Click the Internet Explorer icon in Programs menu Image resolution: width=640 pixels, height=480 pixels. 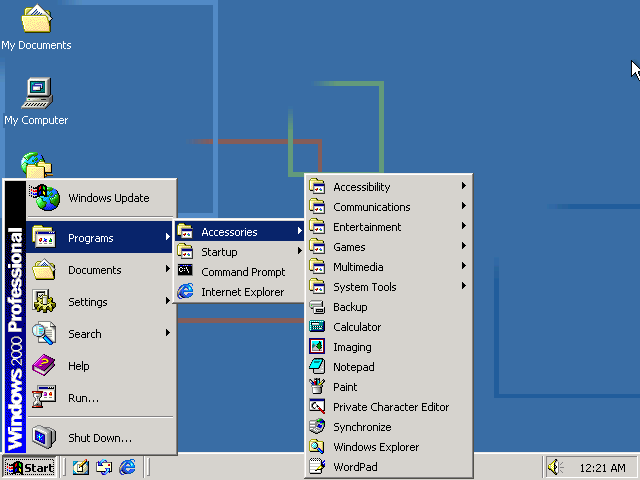[x=185, y=291]
